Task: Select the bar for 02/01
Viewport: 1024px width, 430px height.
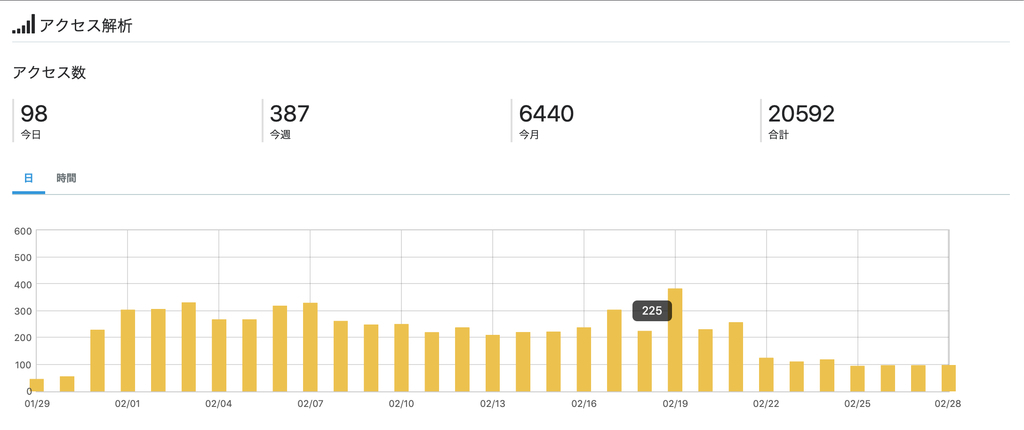Action: point(128,350)
